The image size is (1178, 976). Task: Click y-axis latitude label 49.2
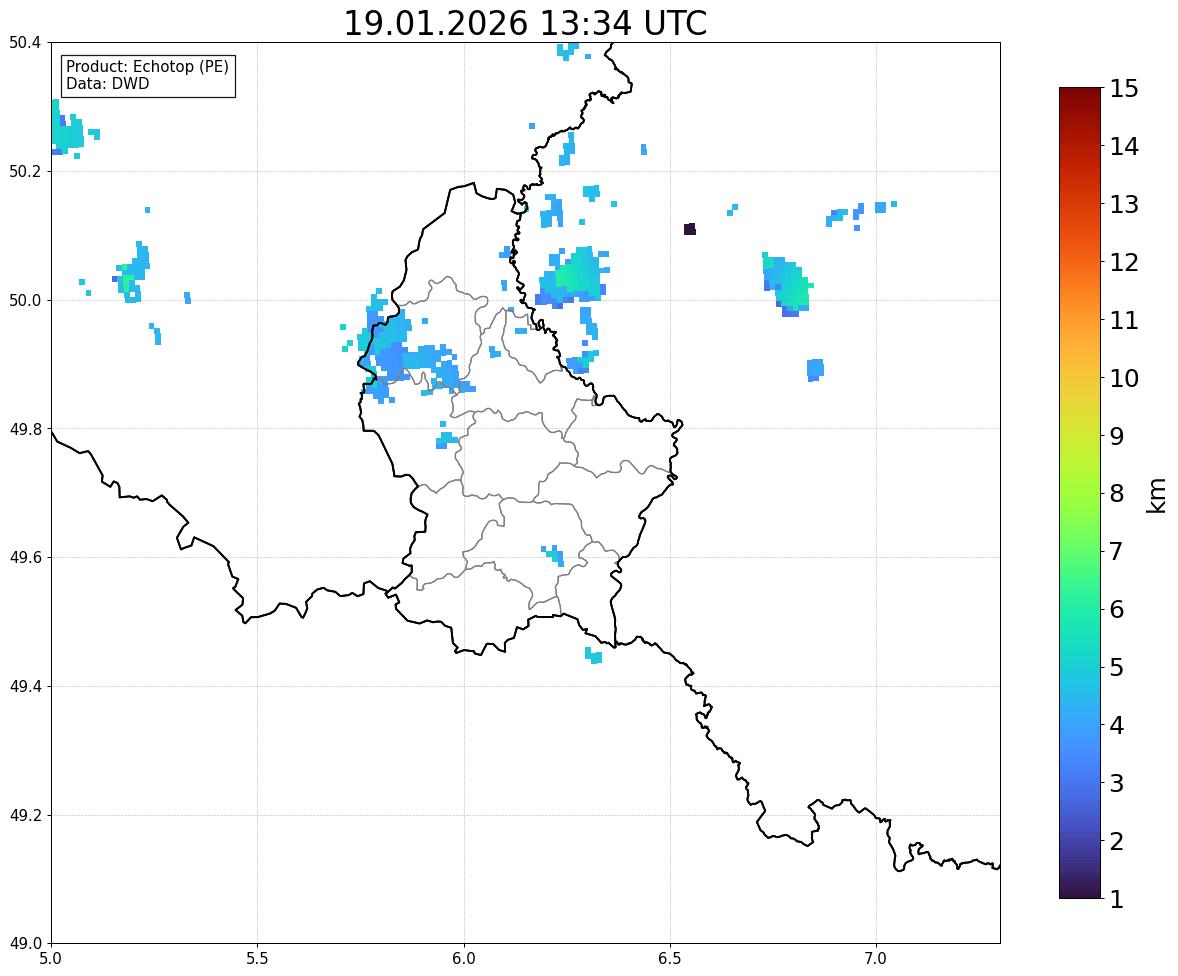25,815
